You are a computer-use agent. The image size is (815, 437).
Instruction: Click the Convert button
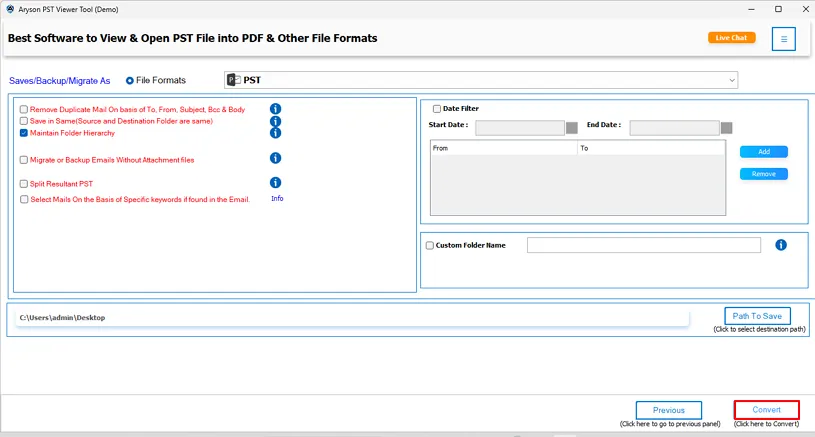pyautogui.click(x=767, y=409)
